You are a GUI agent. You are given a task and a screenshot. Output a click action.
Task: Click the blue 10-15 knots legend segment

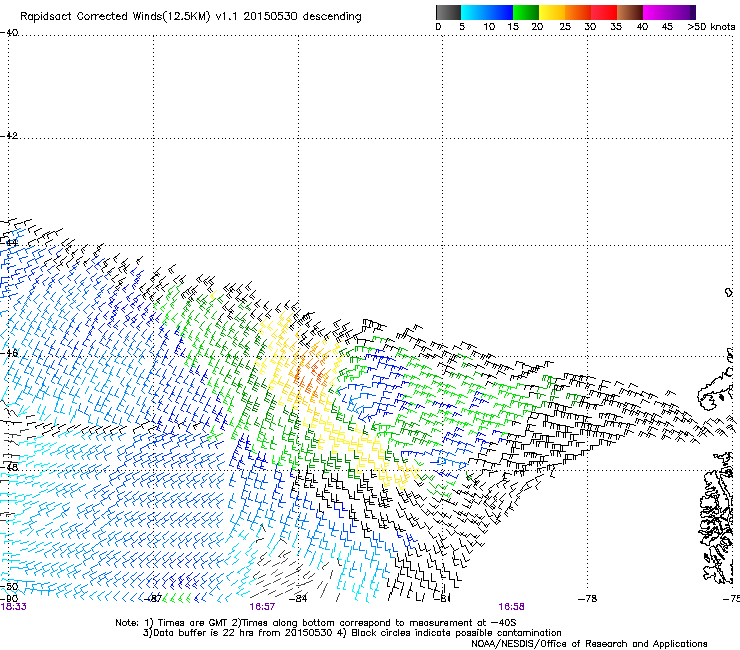point(500,12)
